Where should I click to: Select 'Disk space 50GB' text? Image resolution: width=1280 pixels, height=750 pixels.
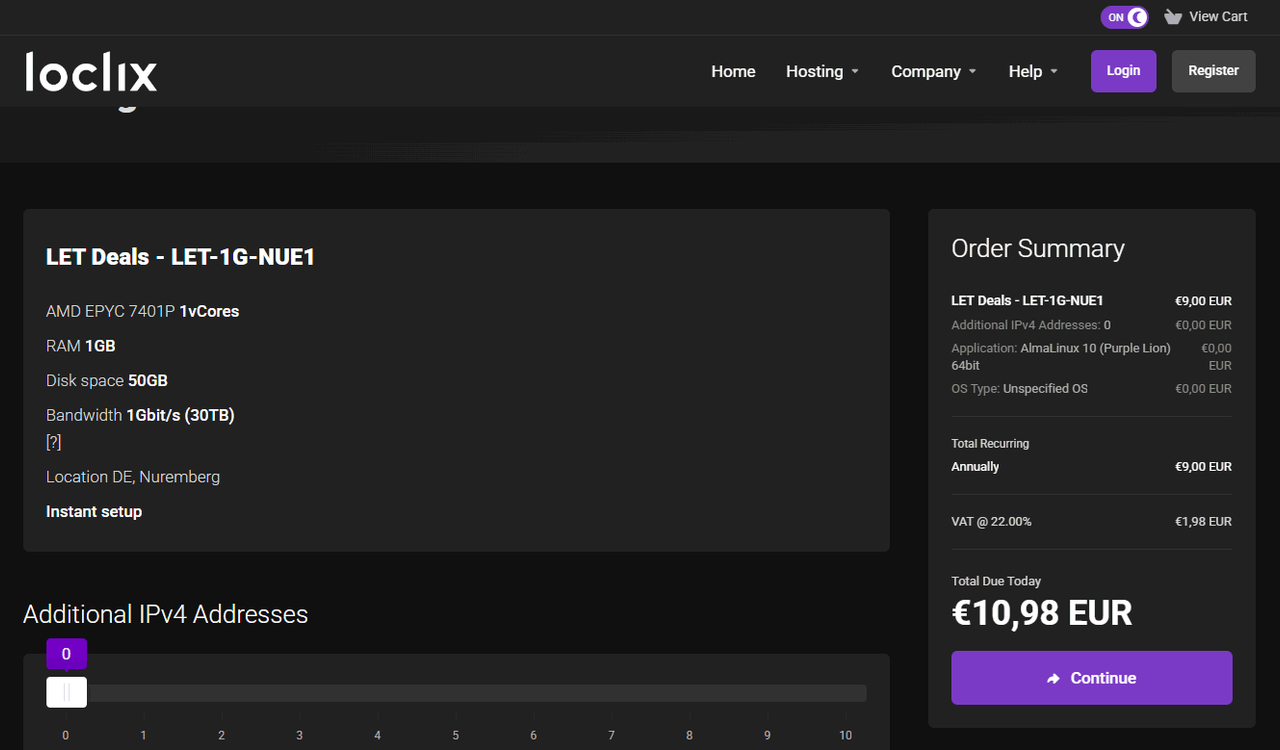[x=106, y=381]
